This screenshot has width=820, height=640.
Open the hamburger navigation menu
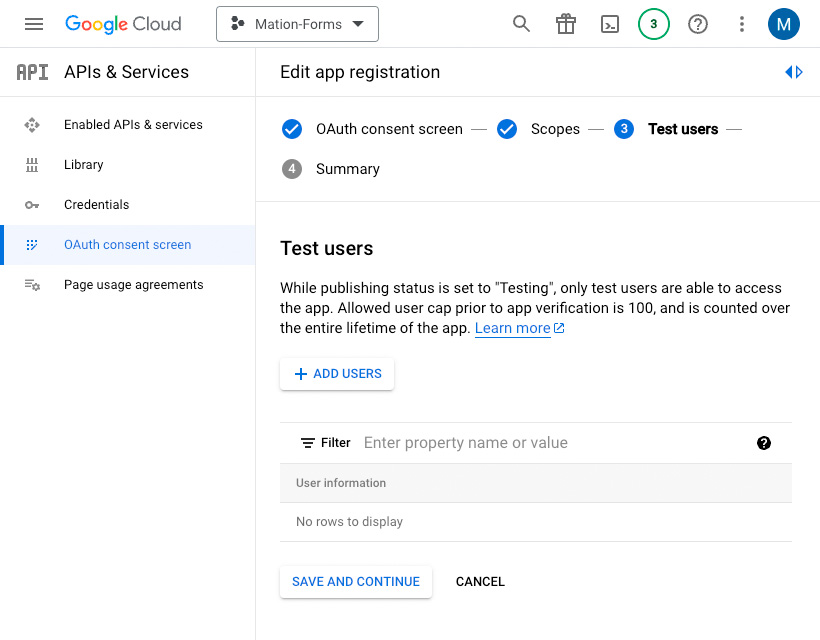click(34, 24)
